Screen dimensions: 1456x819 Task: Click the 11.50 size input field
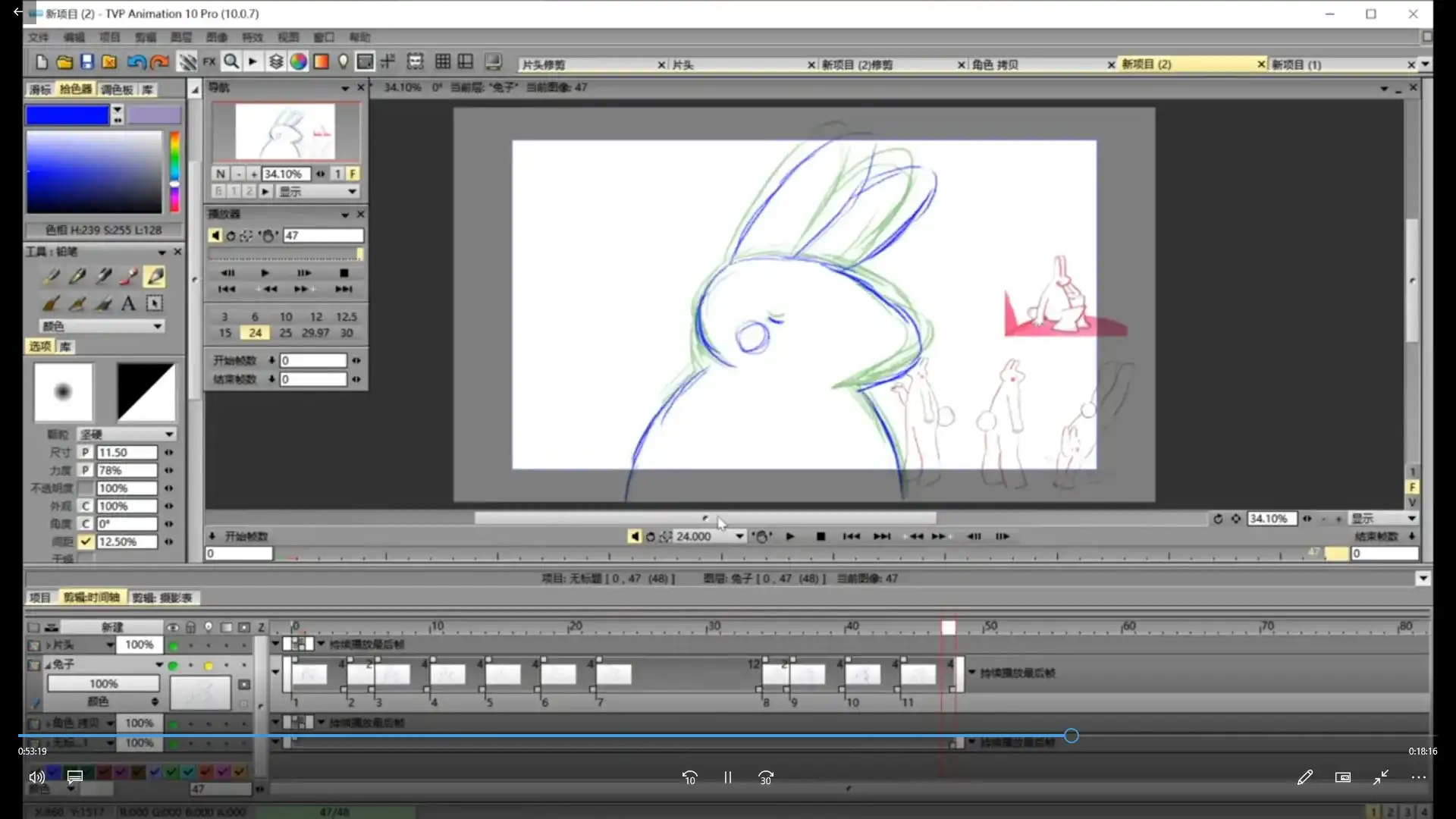coord(126,452)
